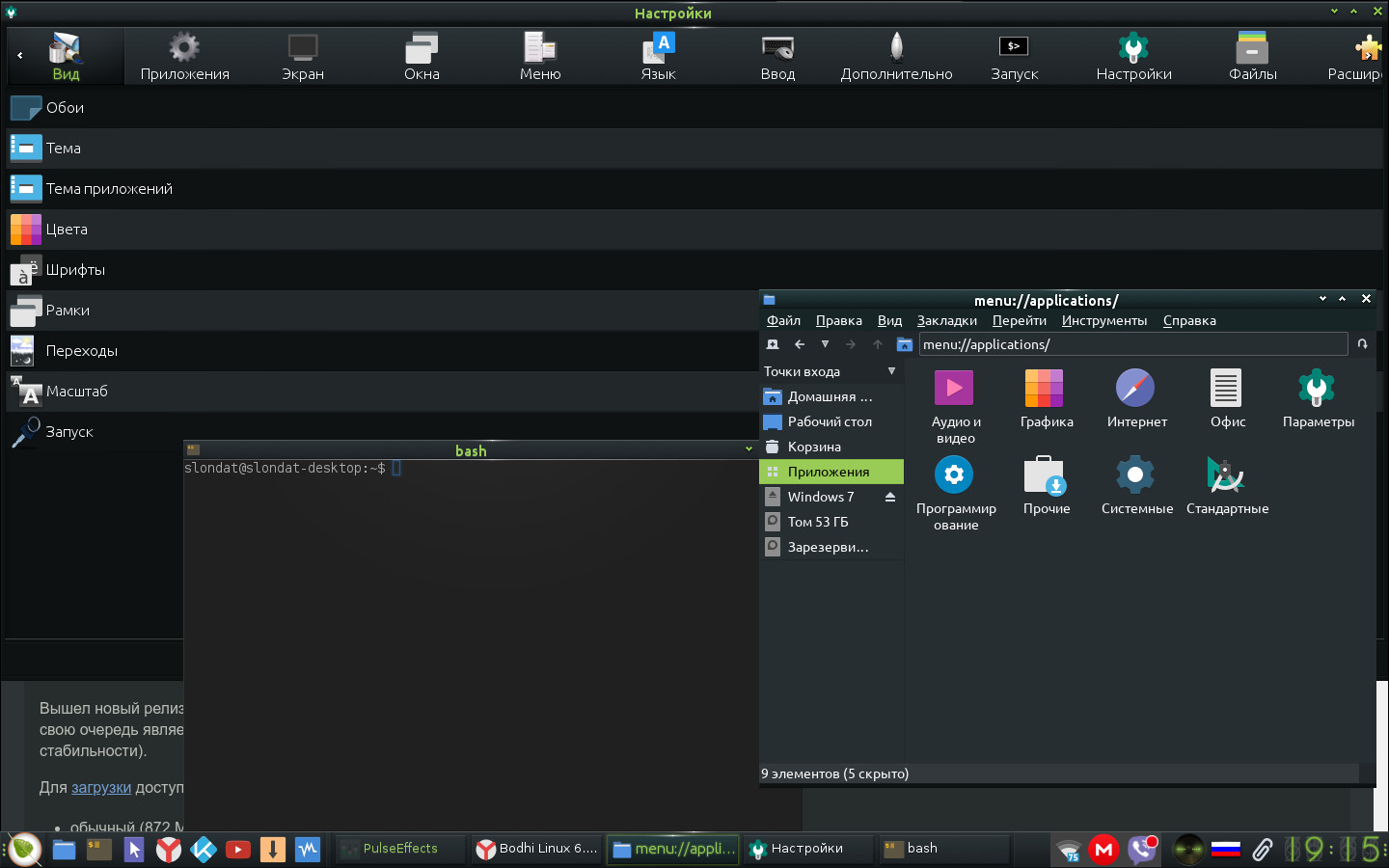Viewport: 1389px width, 868px height.
Task: Open Интернет category
Action: click(1136, 399)
